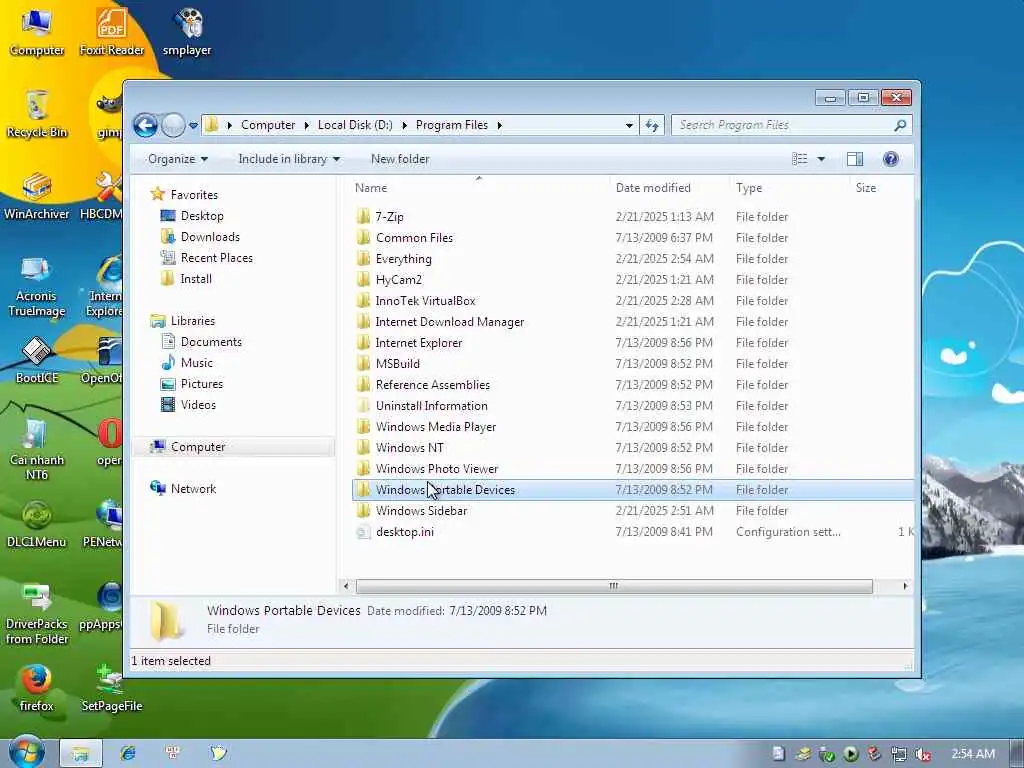
Task: Open the view options dropdown arrow
Action: [x=822, y=159]
